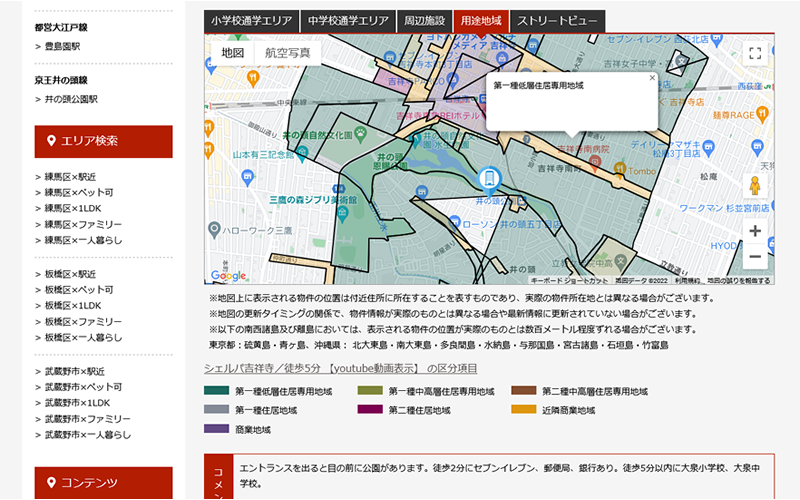Click the location pin in コンテンツ header
Screen dimensions: 800x500
coord(51,482)
